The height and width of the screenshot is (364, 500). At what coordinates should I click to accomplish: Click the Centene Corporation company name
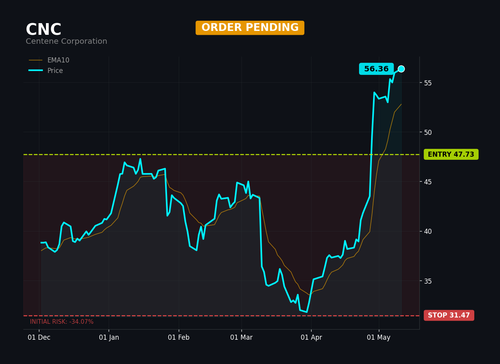(x=66, y=41)
